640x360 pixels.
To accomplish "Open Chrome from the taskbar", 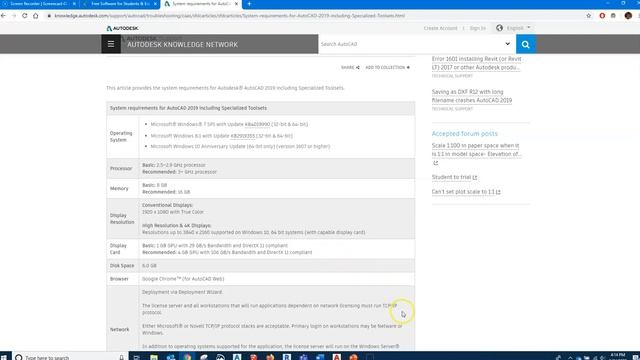I will point(187,357).
